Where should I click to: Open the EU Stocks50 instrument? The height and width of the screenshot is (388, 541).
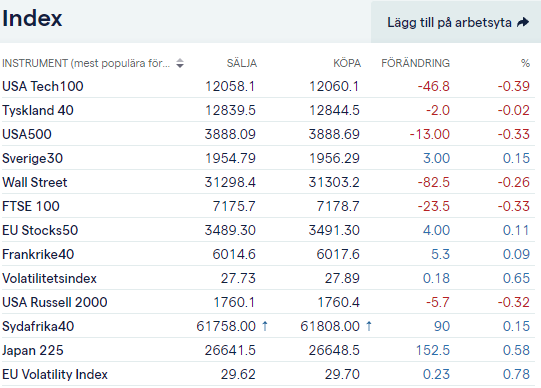click(x=40, y=230)
